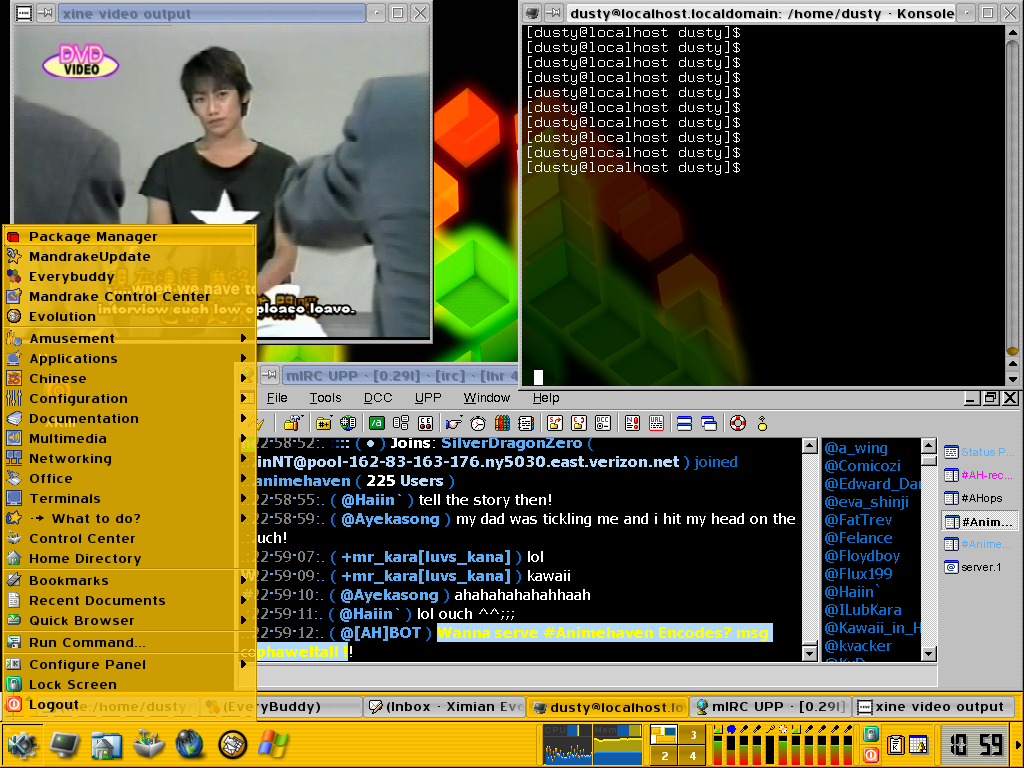Toggle sticky pin on Konsole window
The width and height of the screenshot is (1024, 768).
(x=554, y=13)
